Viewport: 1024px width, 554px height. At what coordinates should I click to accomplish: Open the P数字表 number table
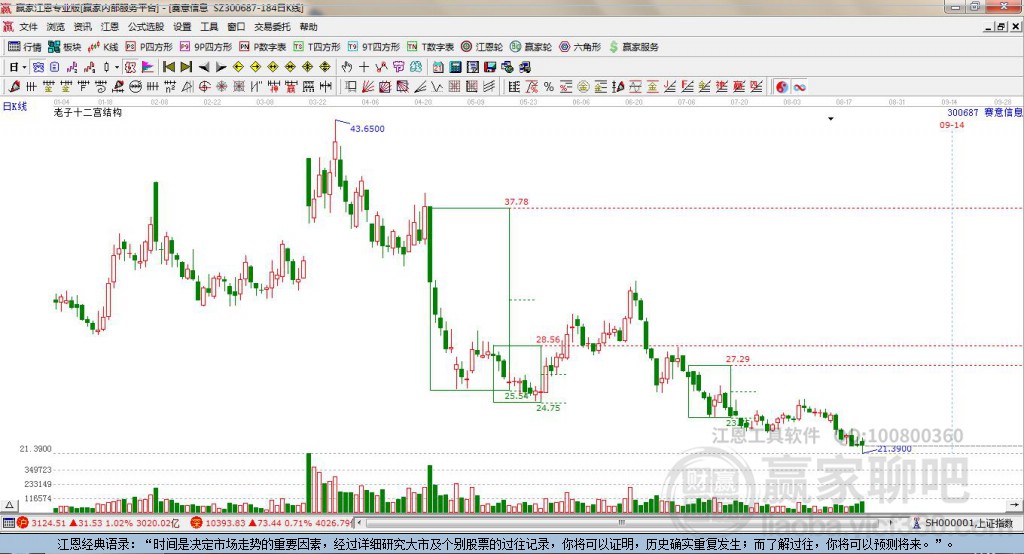[263, 47]
